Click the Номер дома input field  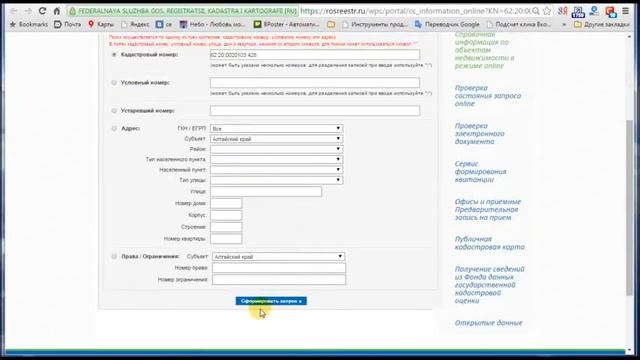pos(226,203)
